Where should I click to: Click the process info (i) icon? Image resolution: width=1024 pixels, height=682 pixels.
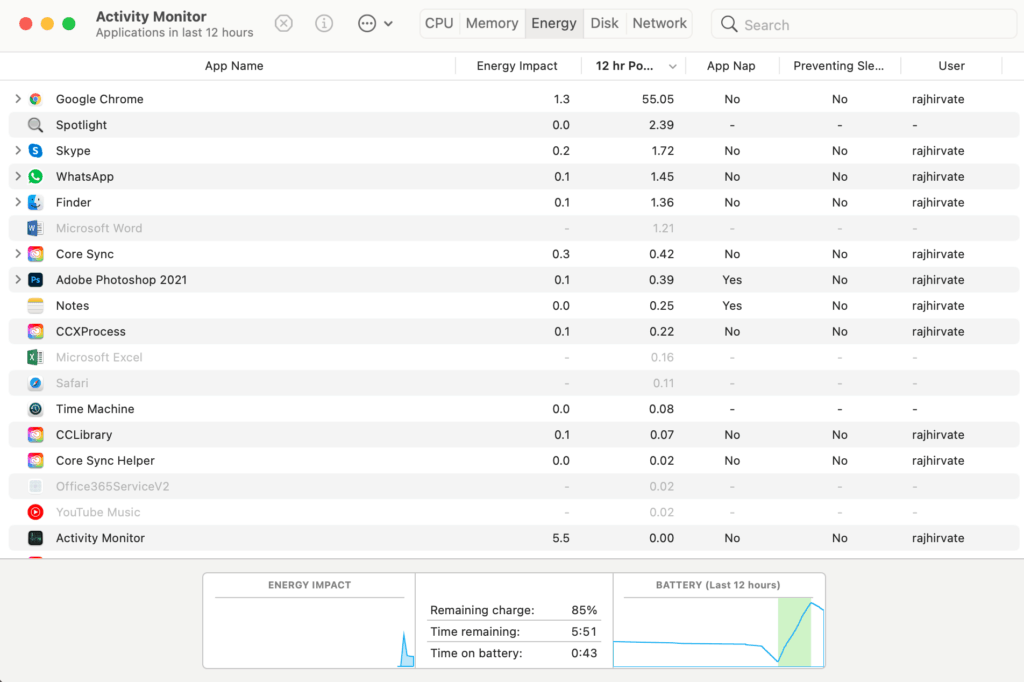point(324,23)
